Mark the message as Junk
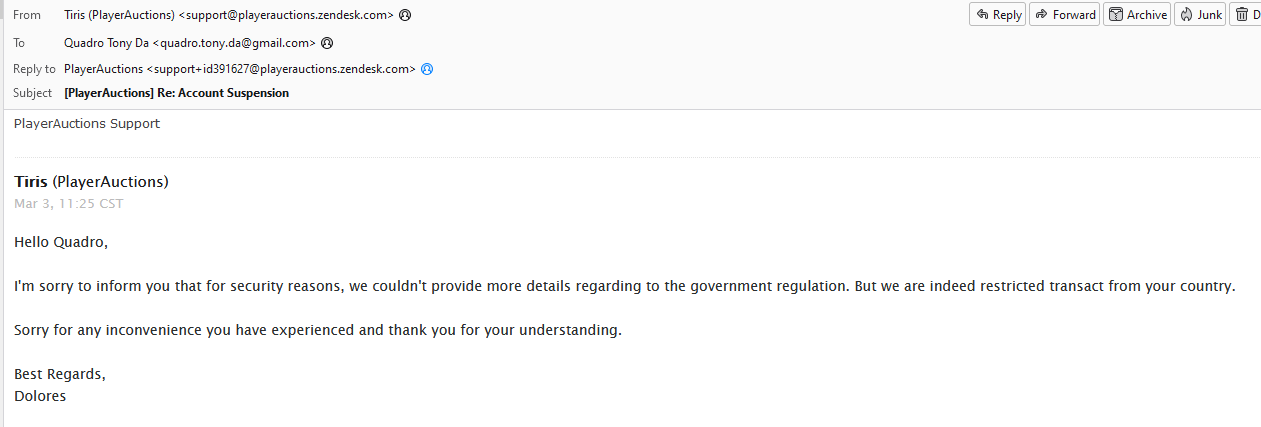The image size is (1261, 427). (x=1200, y=14)
